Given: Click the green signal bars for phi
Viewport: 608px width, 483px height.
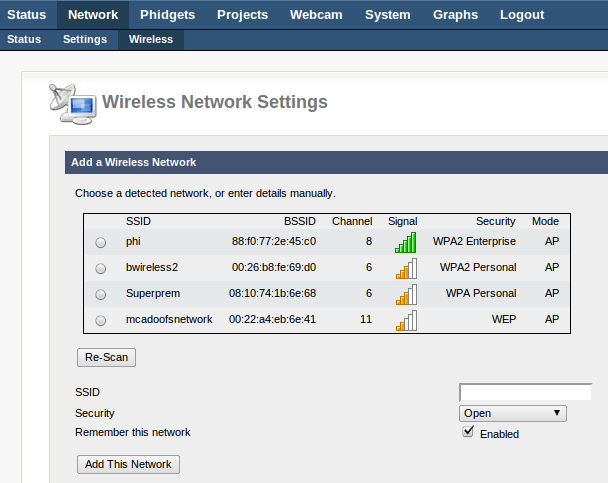Looking at the screenshot, I should click(406, 242).
